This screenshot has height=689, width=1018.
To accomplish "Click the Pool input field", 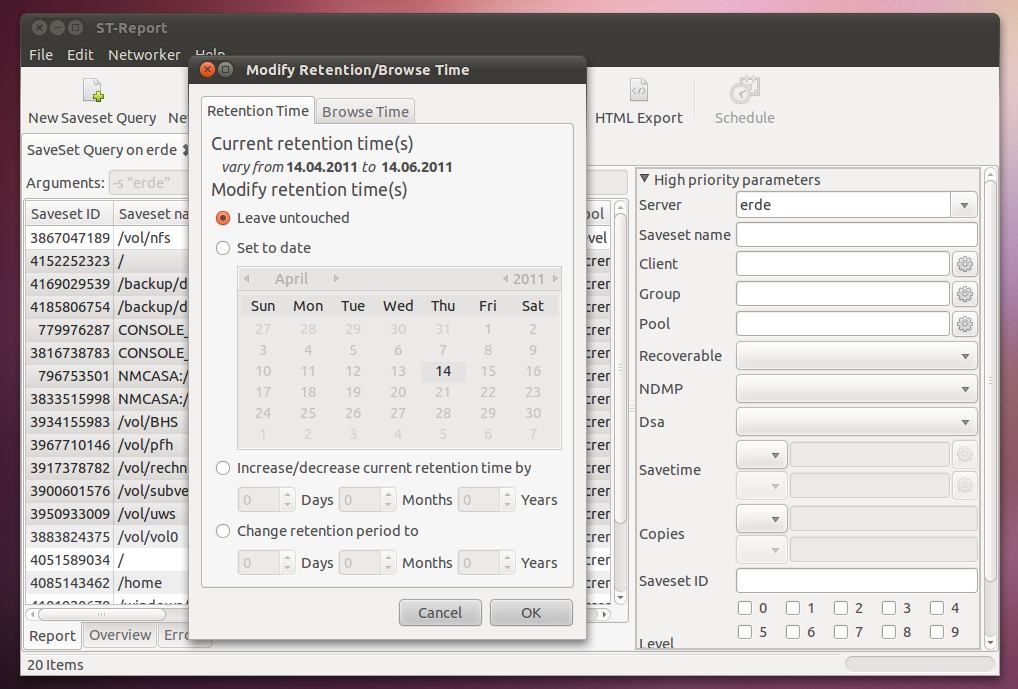I will (843, 324).
